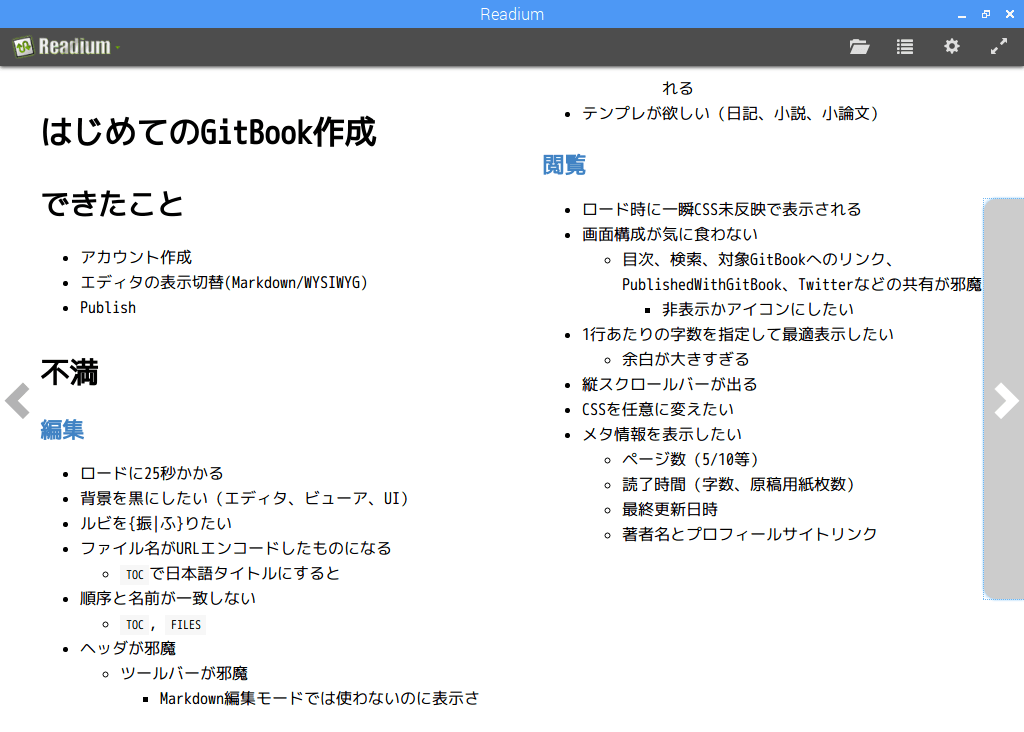Click テンプレが欲しい list item

tap(731, 114)
